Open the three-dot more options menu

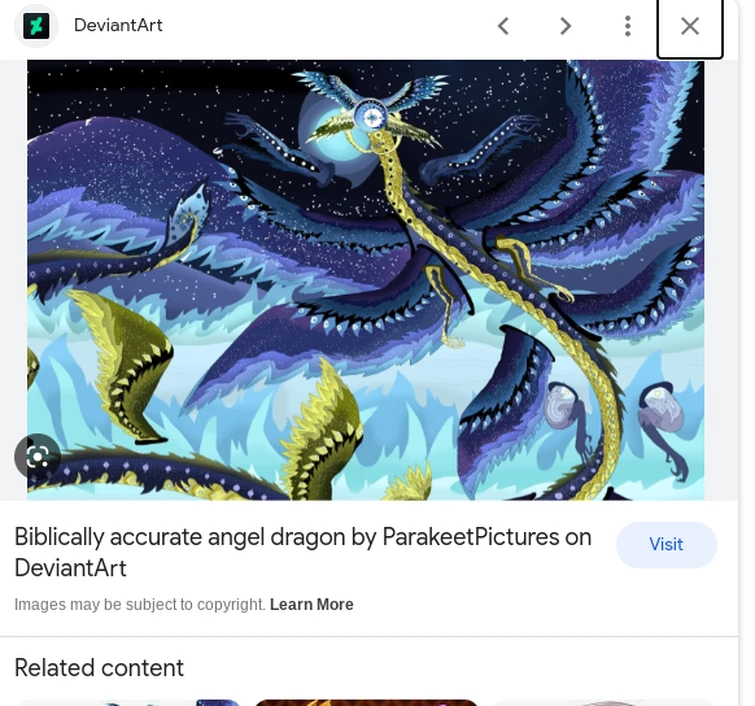[x=627, y=26]
